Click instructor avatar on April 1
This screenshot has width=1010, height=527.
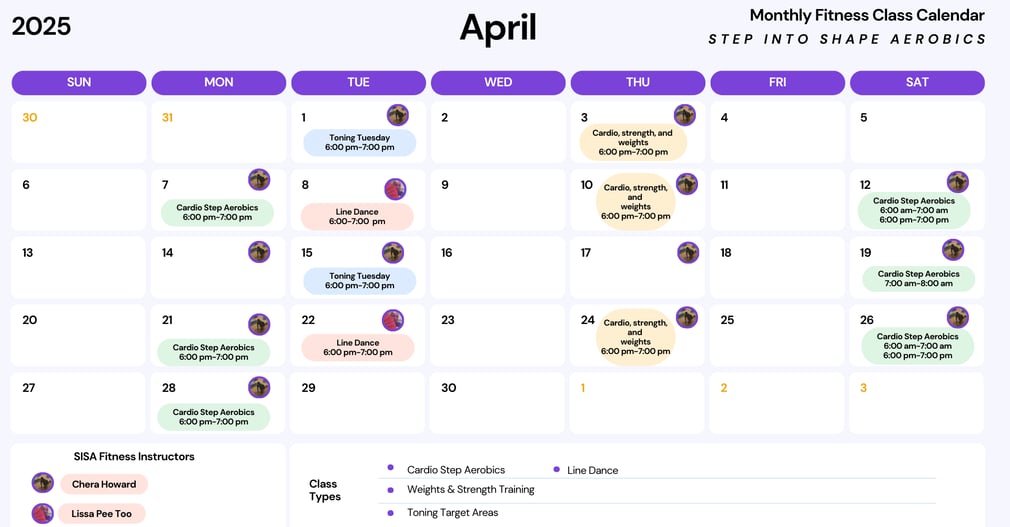click(397, 115)
